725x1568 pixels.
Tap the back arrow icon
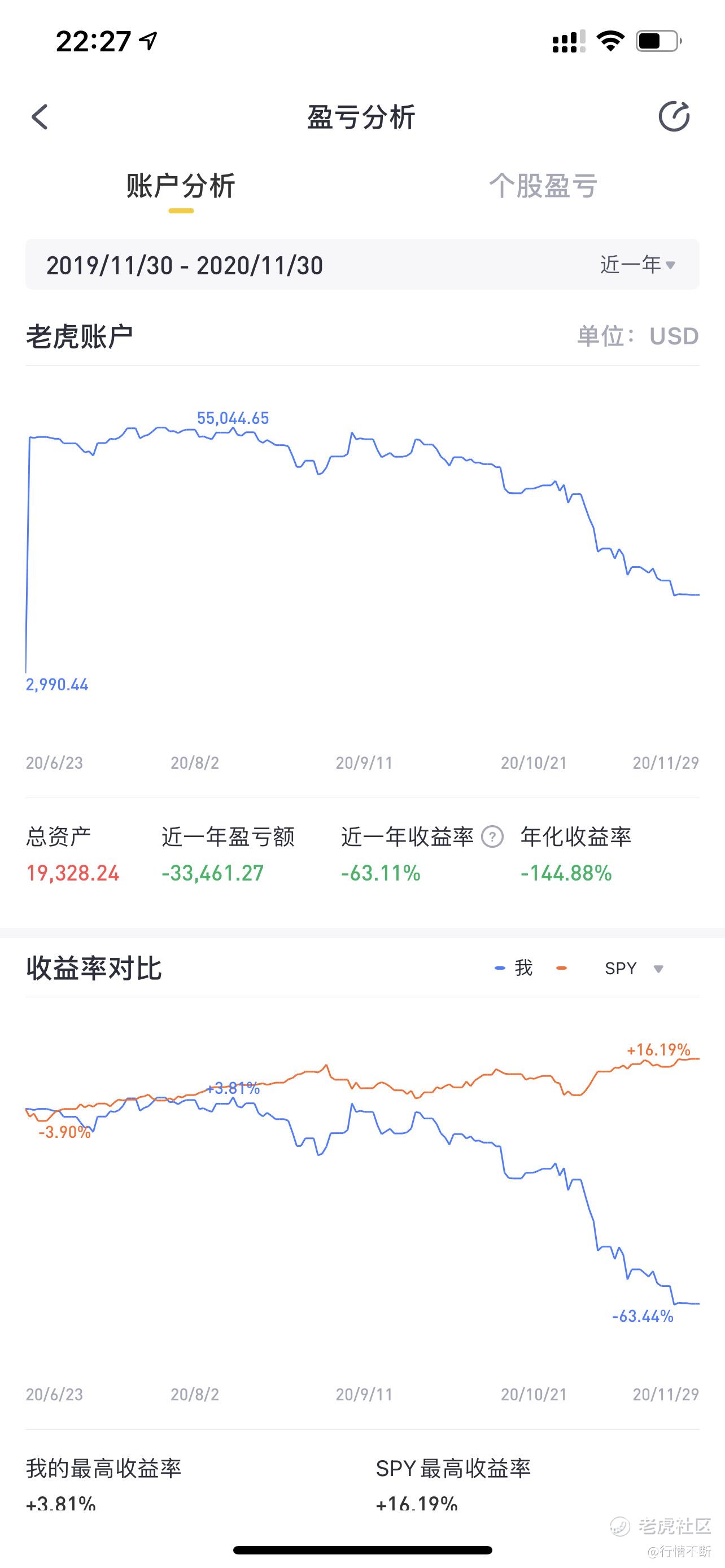click(x=40, y=117)
